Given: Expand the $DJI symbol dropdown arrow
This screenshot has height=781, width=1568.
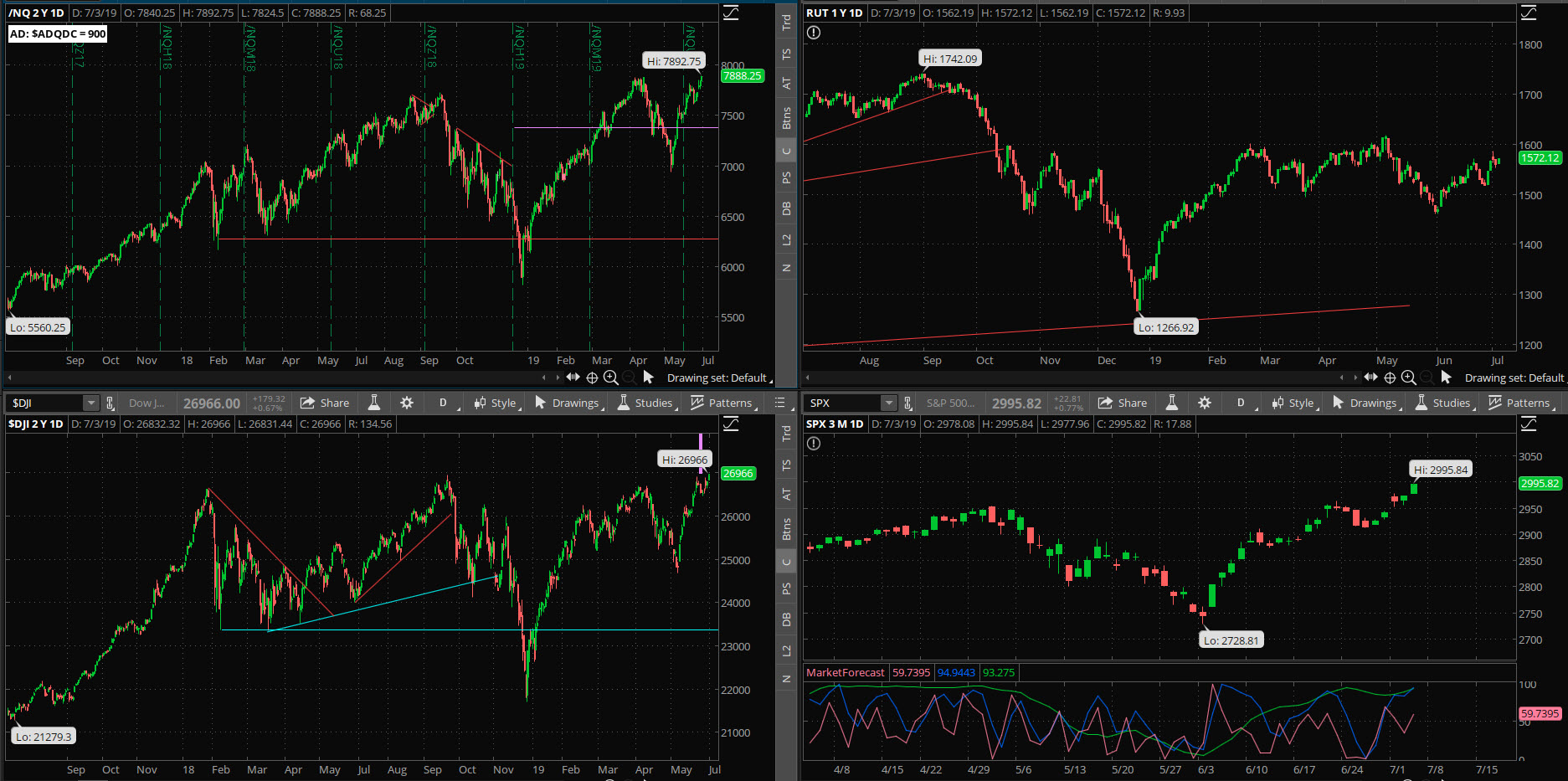Looking at the screenshot, I should (x=90, y=403).
